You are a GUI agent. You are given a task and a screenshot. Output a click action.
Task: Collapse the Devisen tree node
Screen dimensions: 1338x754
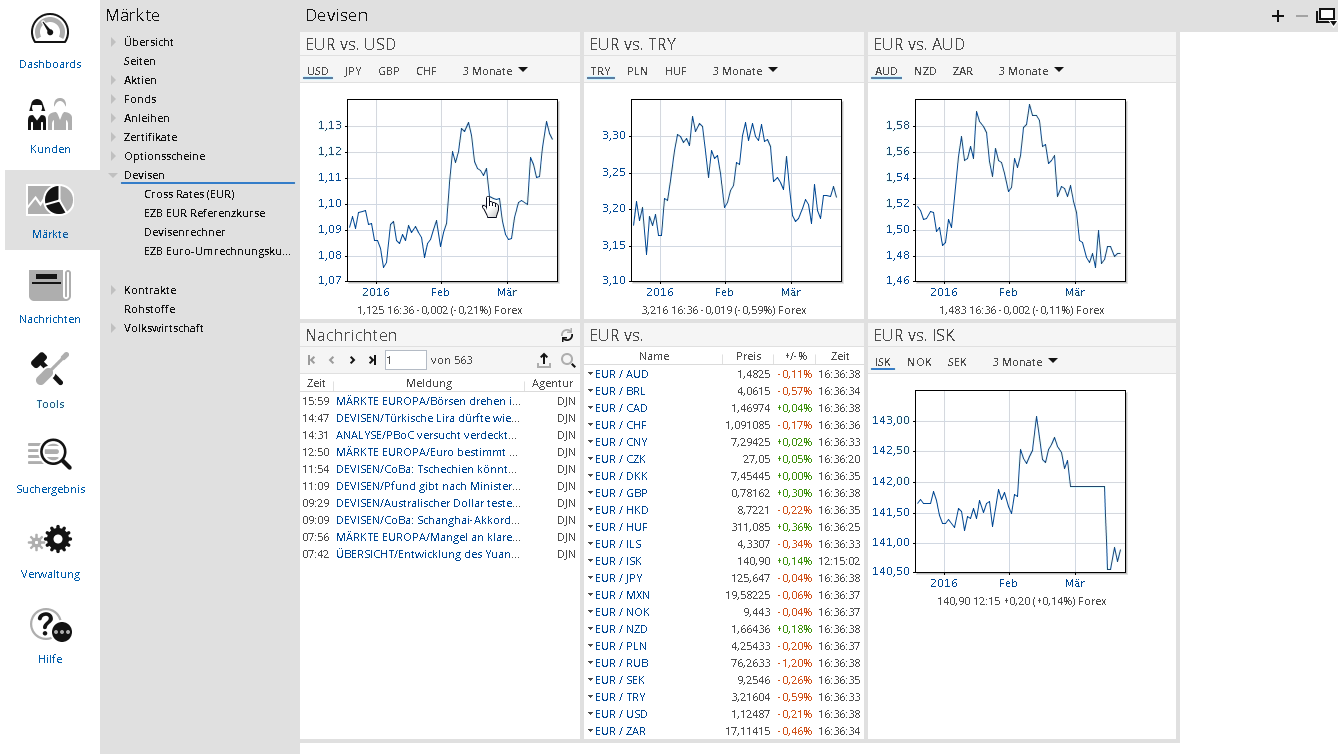(x=114, y=175)
